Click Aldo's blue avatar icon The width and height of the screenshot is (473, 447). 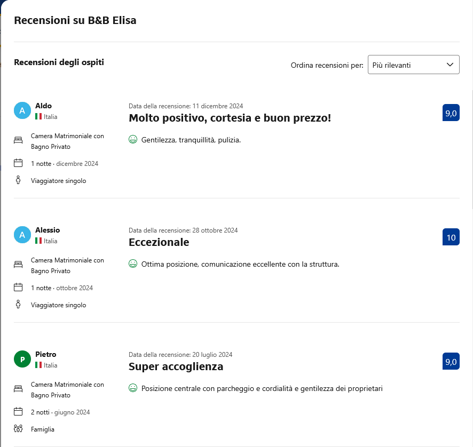click(22, 111)
